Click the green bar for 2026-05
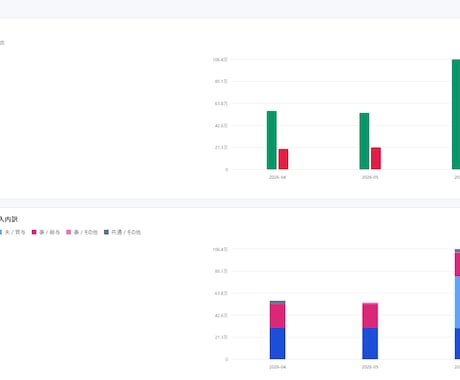 364,141
